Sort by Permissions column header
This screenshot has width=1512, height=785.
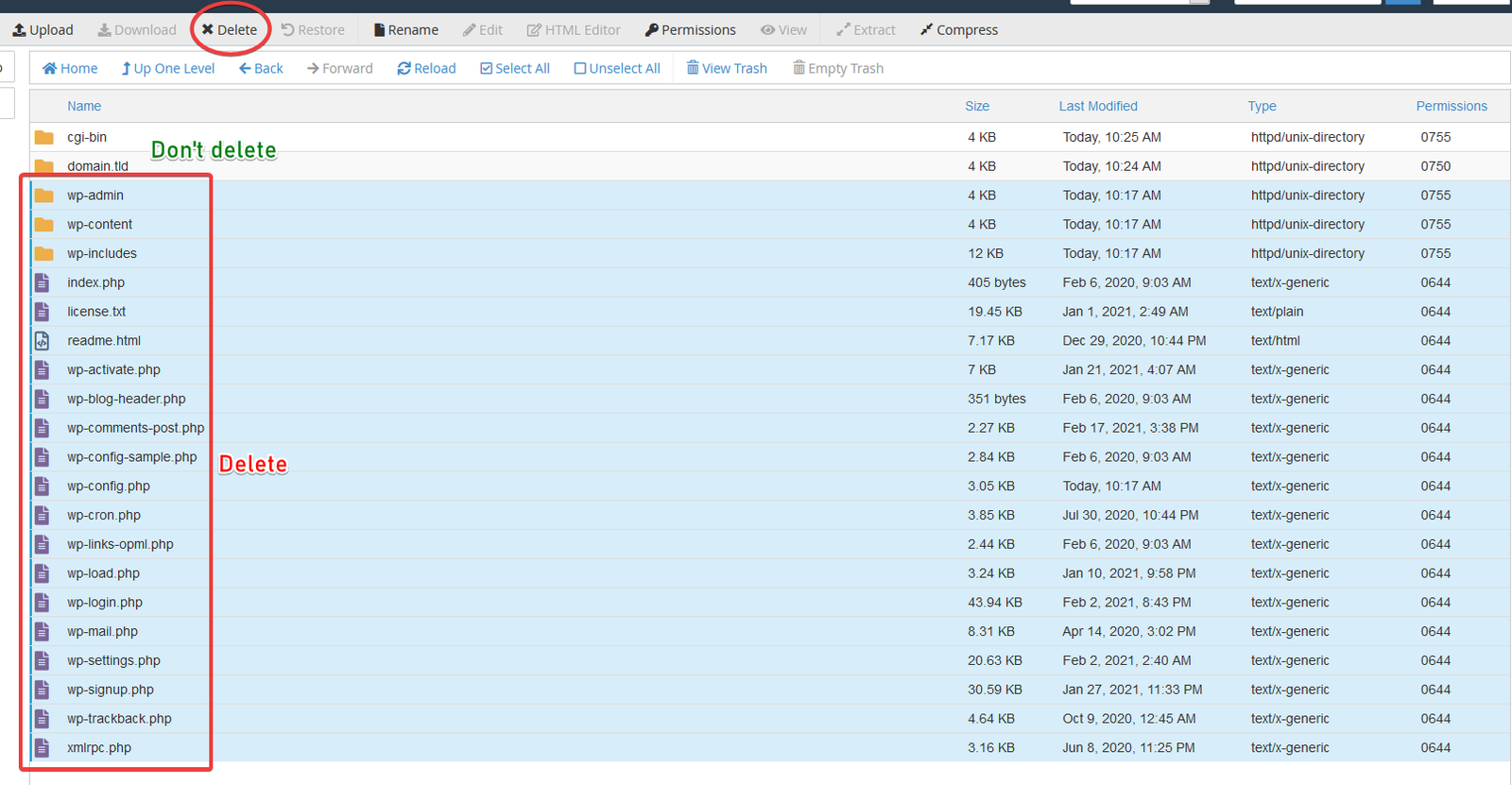point(1452,106)
